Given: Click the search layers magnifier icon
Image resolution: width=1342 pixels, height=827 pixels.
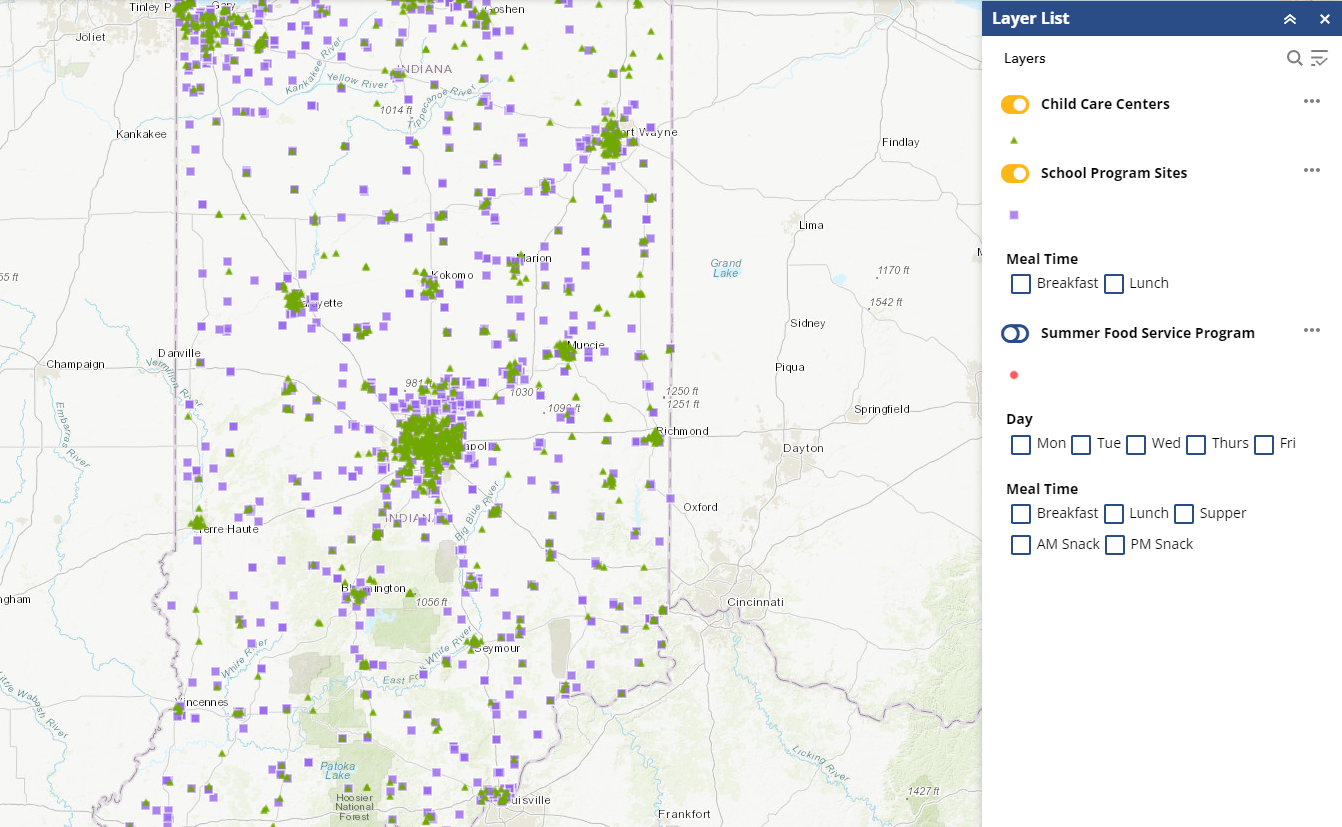Looking at the screenshot, I should (x=1294, y=58).
